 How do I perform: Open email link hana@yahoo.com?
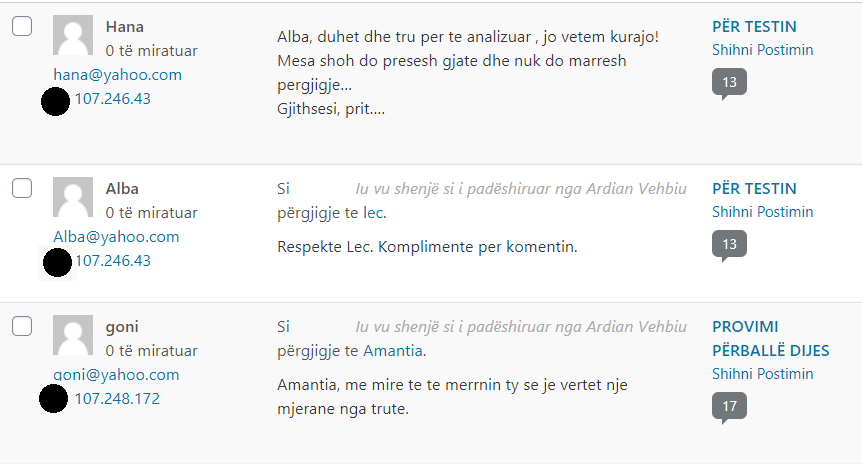[x=118, y=75]
